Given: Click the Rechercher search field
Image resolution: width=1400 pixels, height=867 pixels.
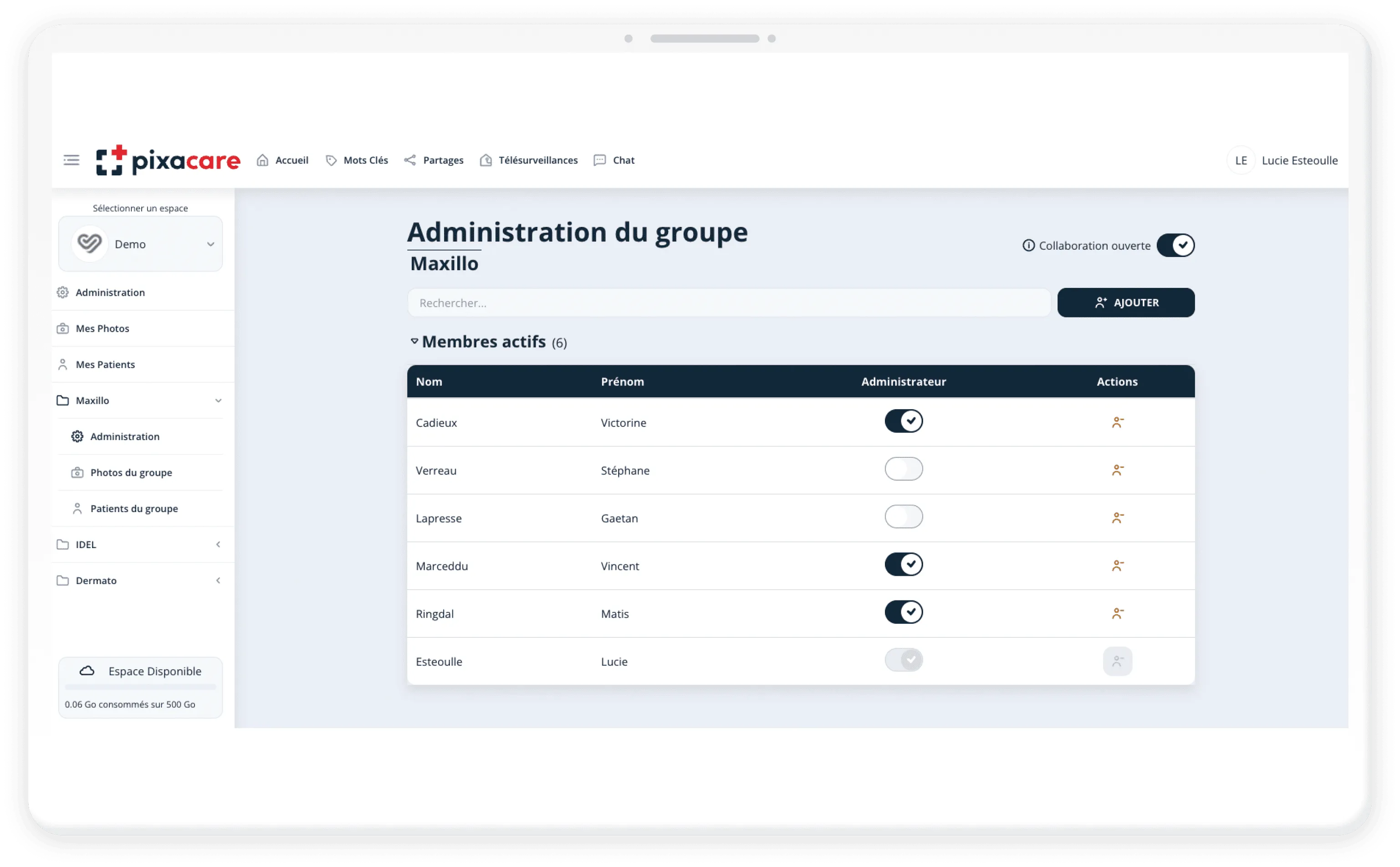Looking at the screenshot, I should click(729, 303).
